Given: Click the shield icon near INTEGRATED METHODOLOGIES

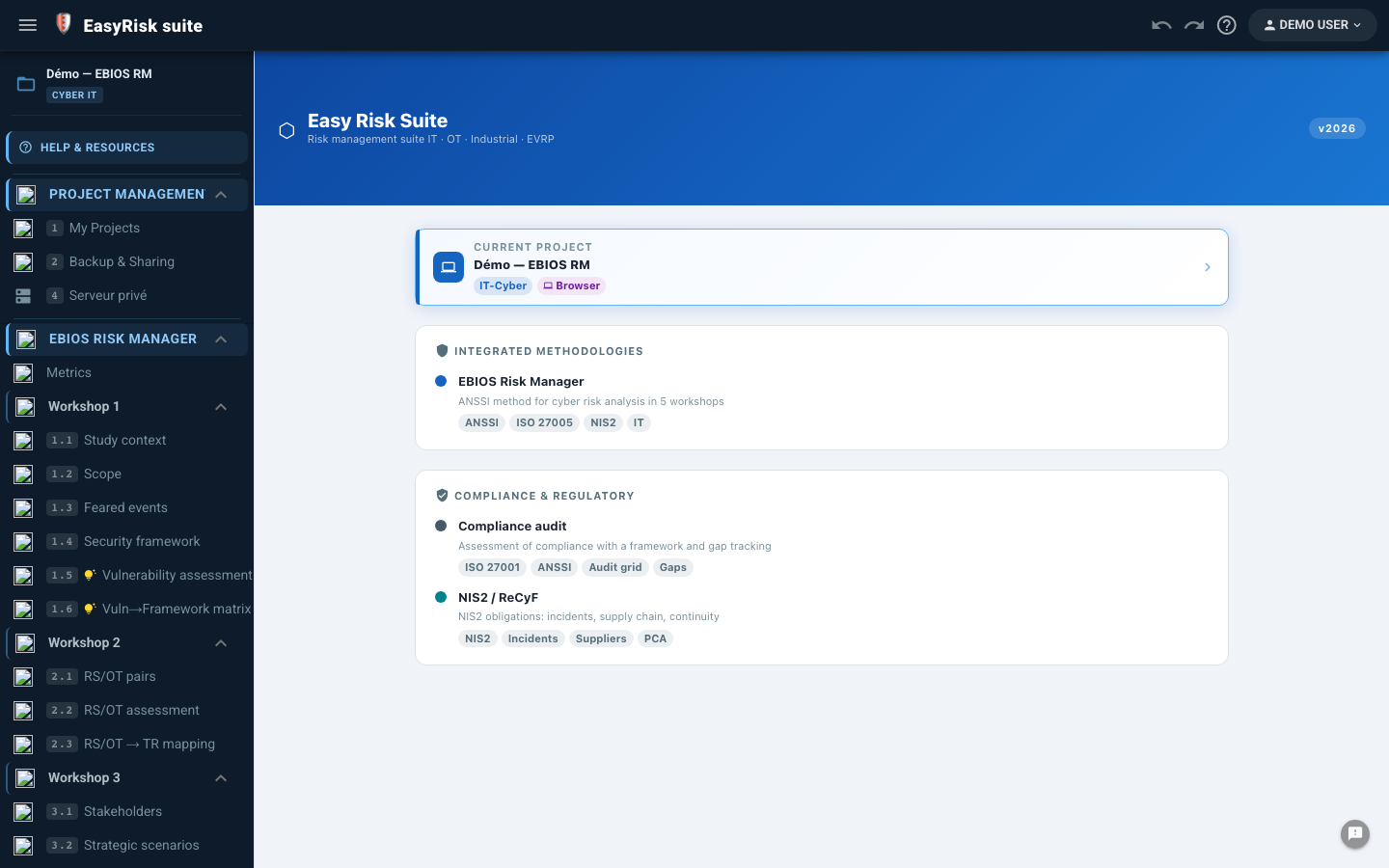Looking at the screenshot, I should click(442, 351).
